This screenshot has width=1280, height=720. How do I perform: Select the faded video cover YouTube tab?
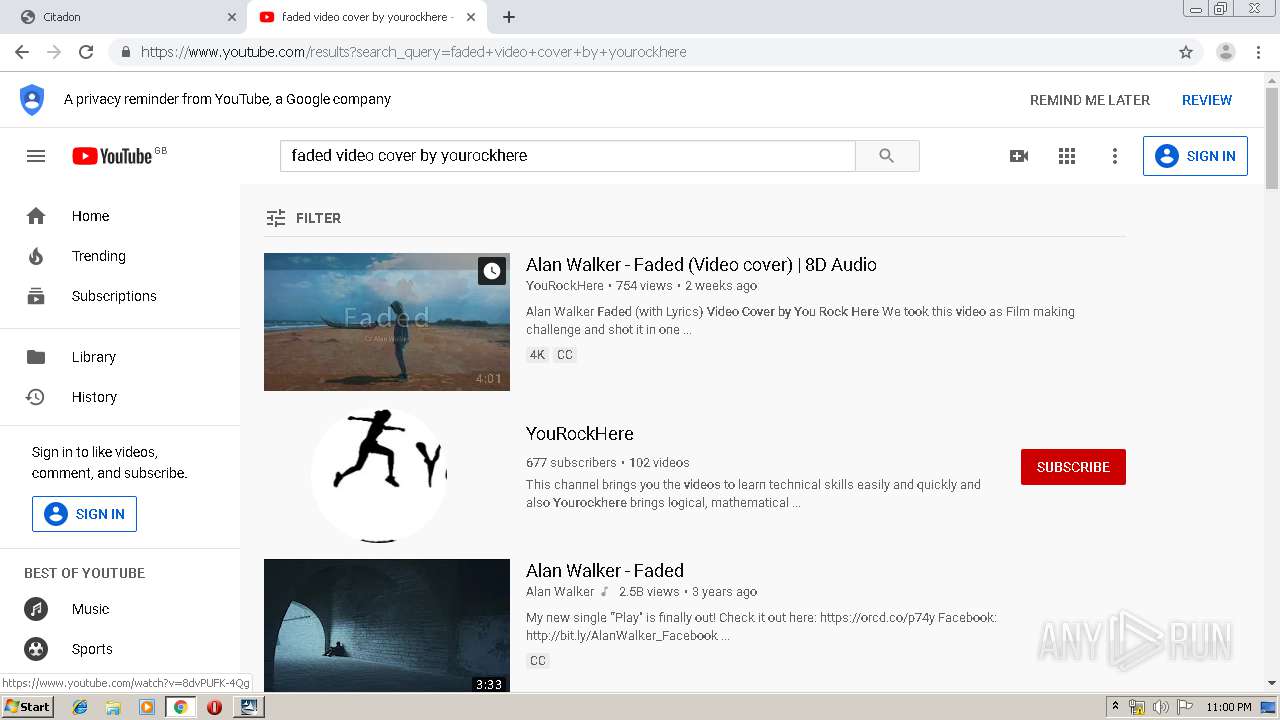tap(366, 17)
